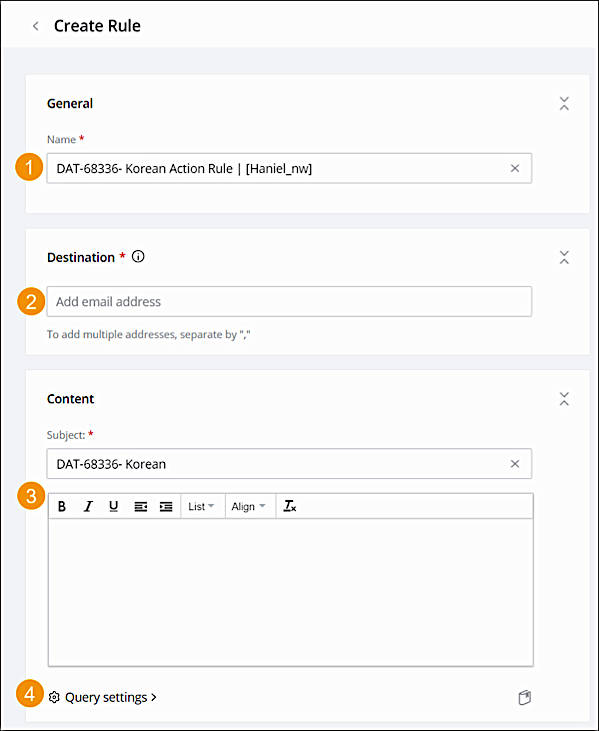Click the Name field label

point(61,139)
